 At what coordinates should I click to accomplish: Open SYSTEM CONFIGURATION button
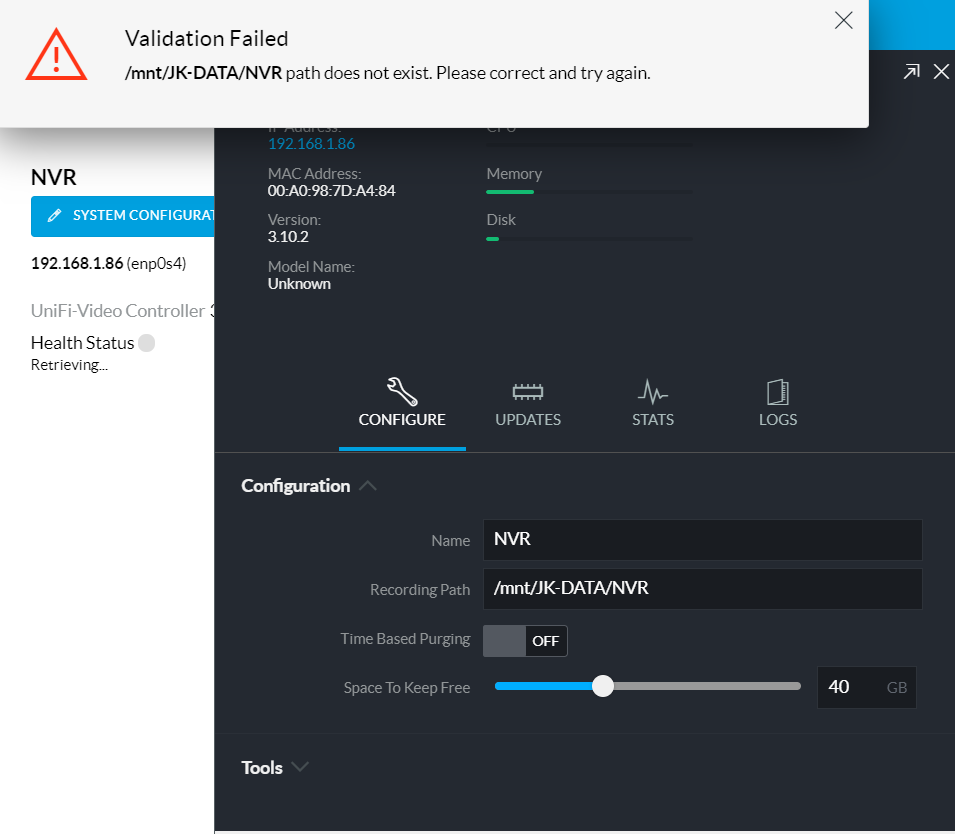coord(122,216)
